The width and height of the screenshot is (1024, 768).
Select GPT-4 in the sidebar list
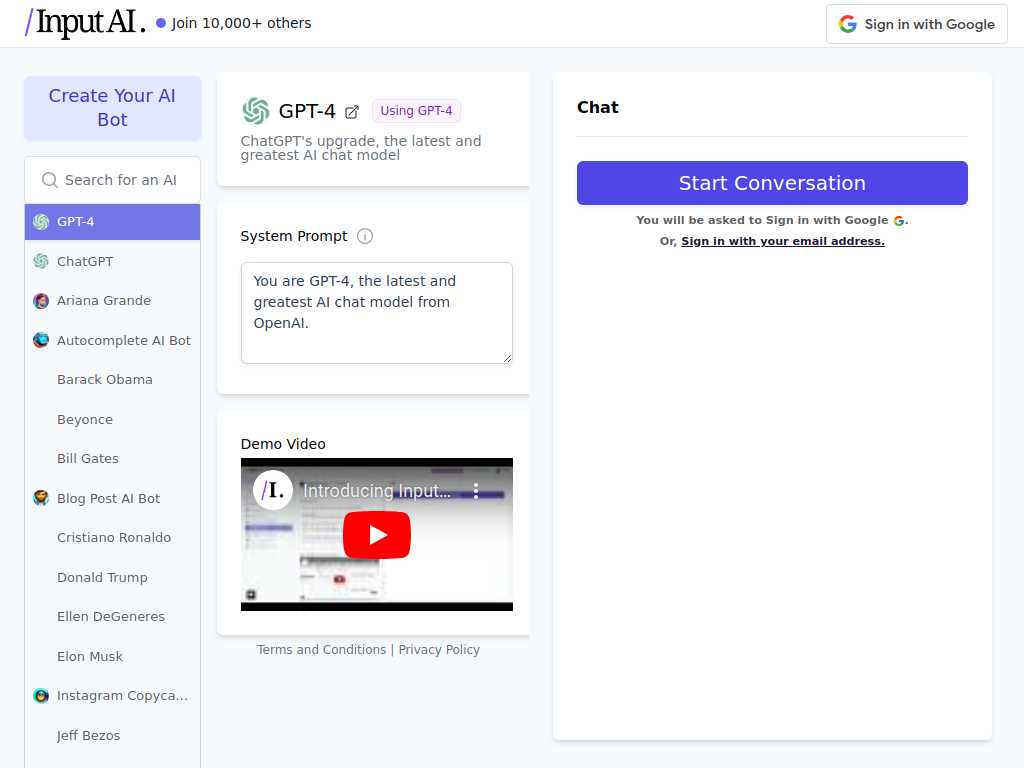[112, 221]
